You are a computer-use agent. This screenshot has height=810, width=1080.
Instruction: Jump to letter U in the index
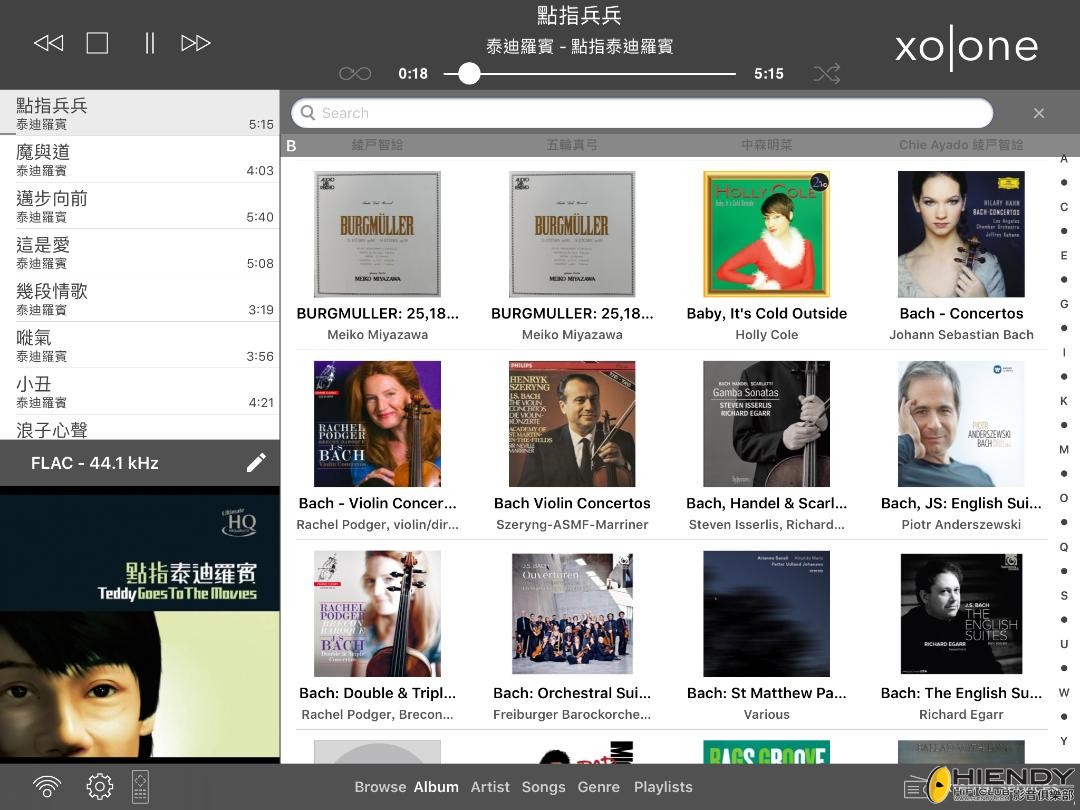pyautogui.click(x=1064, y=644)
